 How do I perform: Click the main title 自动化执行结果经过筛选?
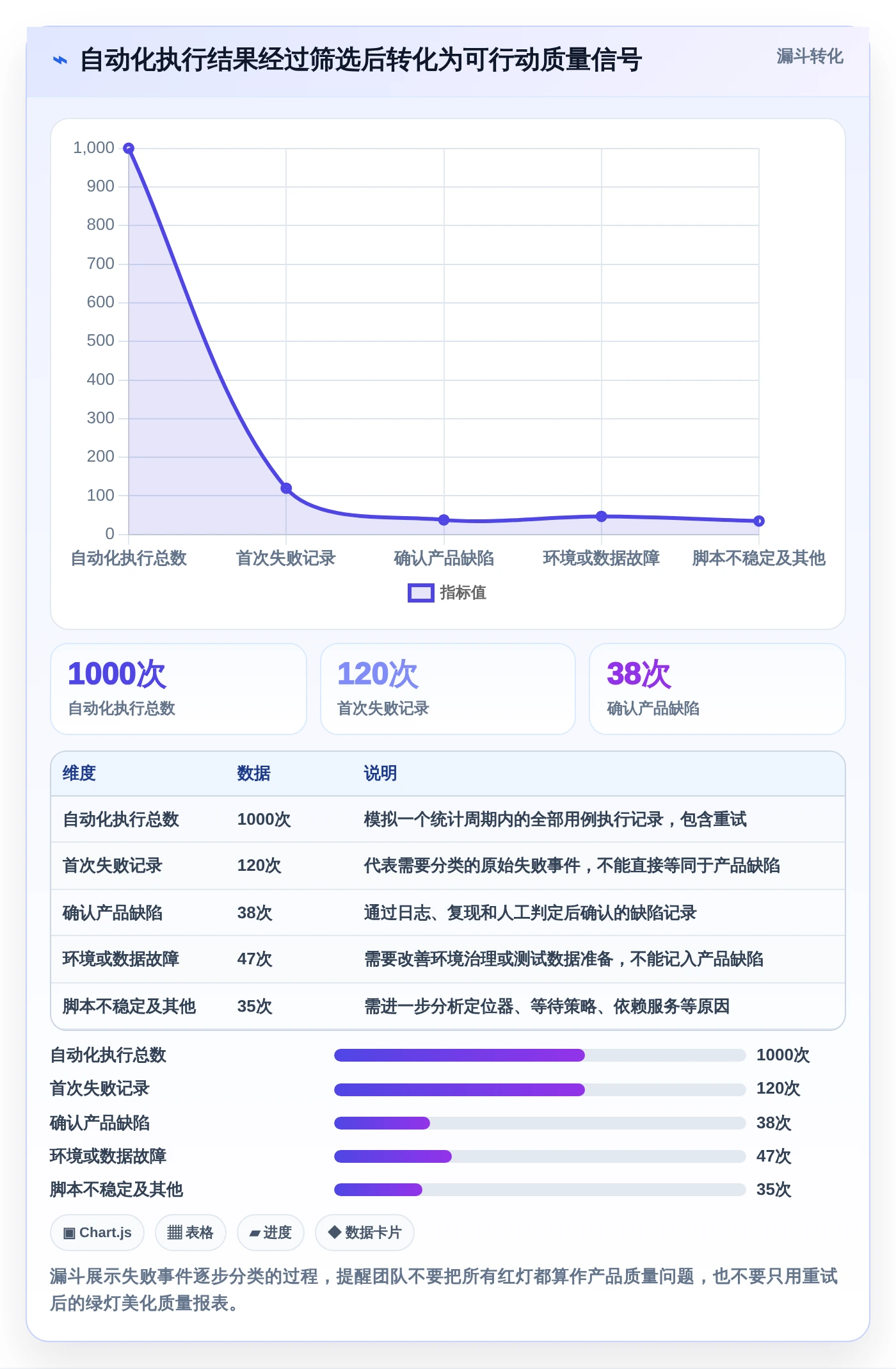(360, 60)
